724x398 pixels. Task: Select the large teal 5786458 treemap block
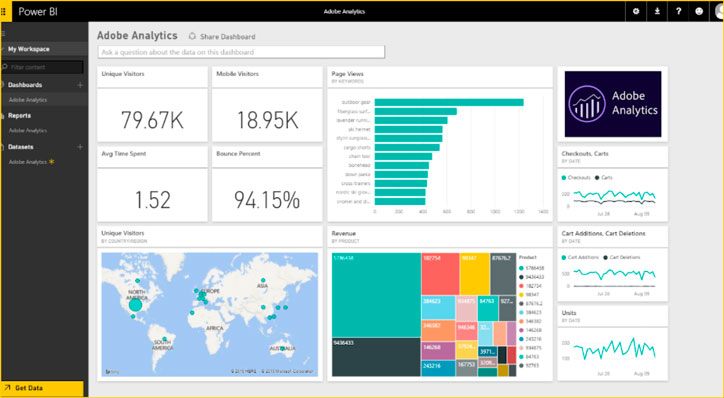(376, 295)
